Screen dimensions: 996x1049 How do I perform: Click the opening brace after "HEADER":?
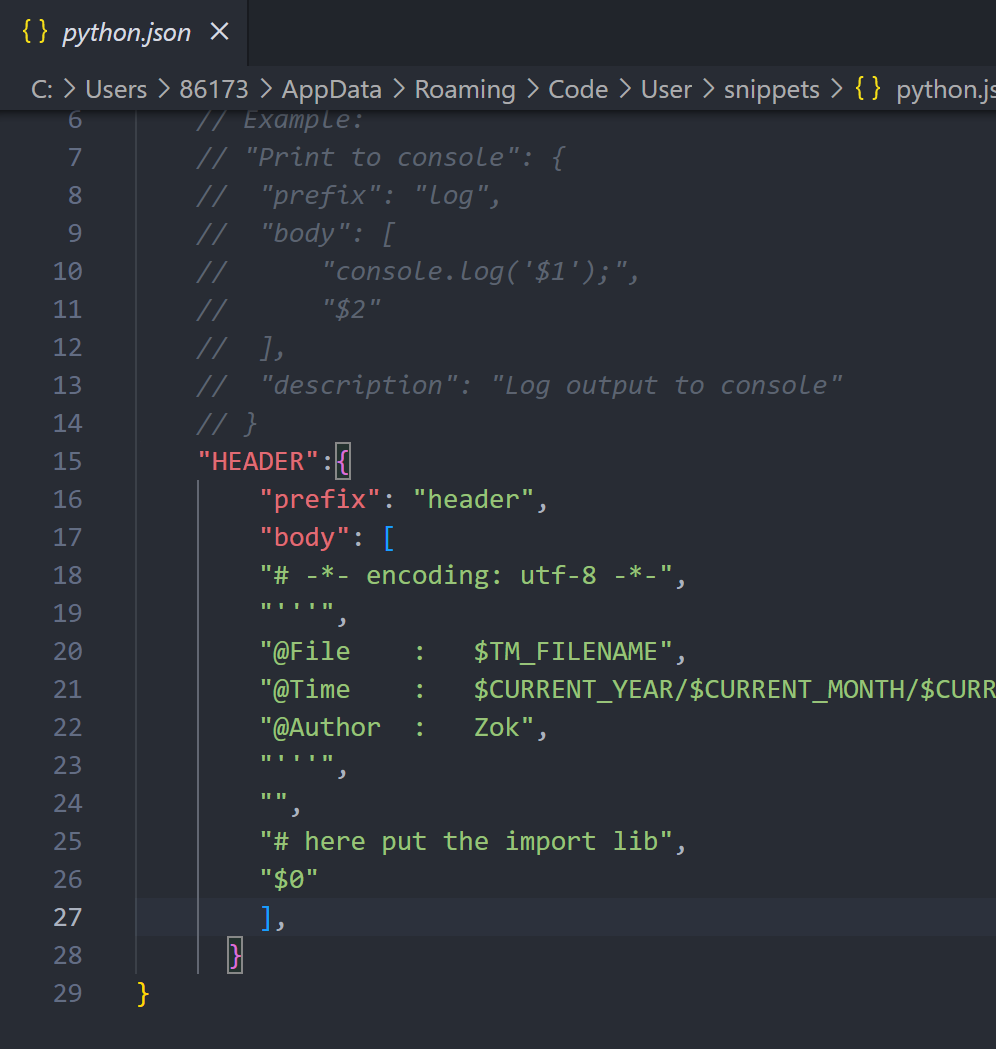(343, 462)
